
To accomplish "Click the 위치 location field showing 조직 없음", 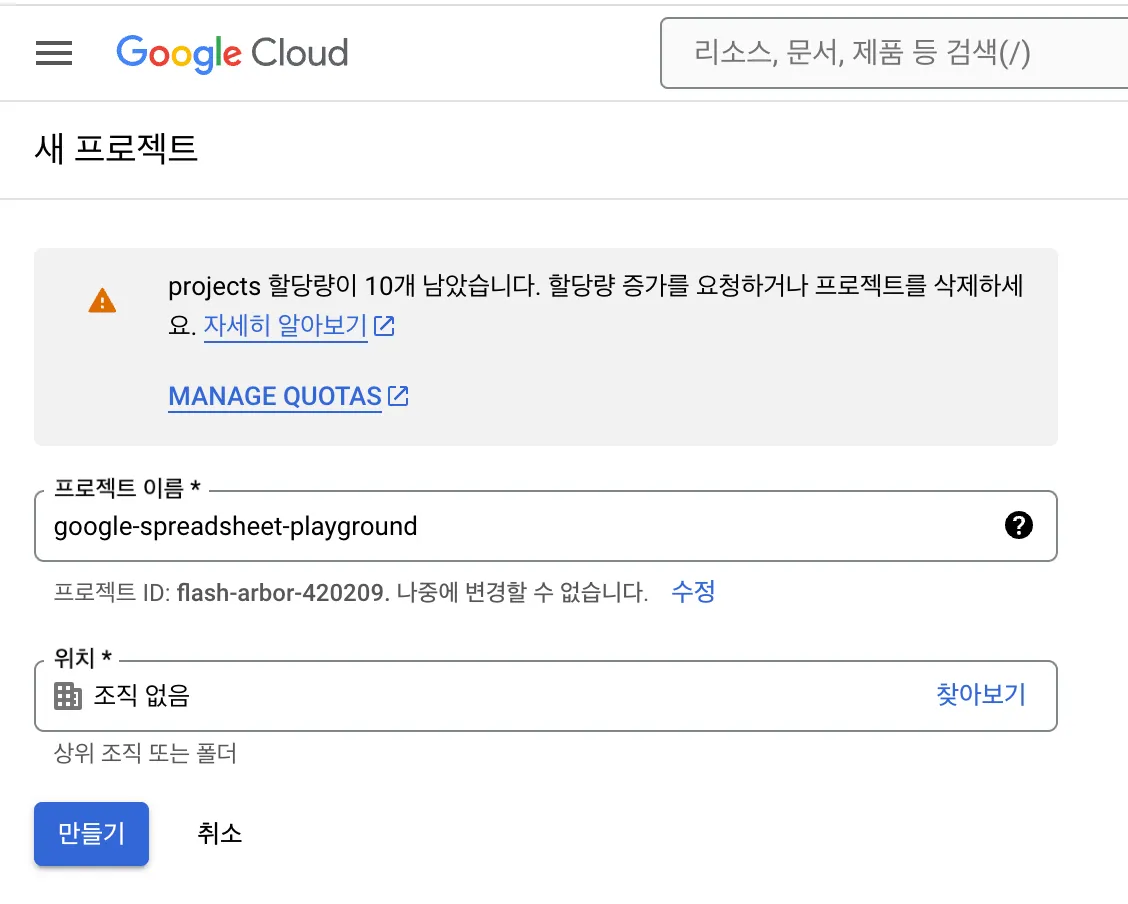I will pyautogui.click(x=400, y=695).
